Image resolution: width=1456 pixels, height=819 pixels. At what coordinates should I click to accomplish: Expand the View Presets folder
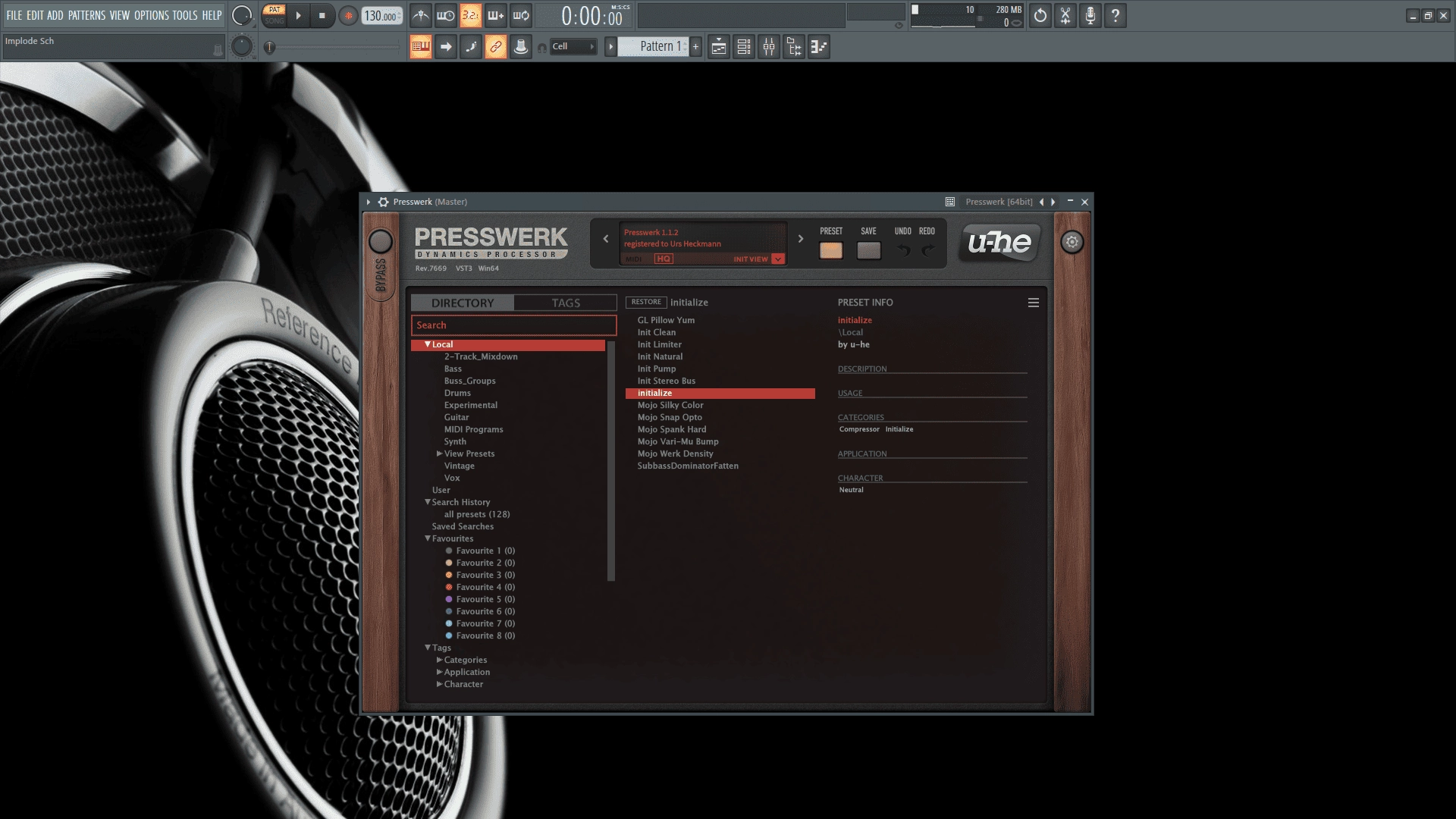[439, 453]
